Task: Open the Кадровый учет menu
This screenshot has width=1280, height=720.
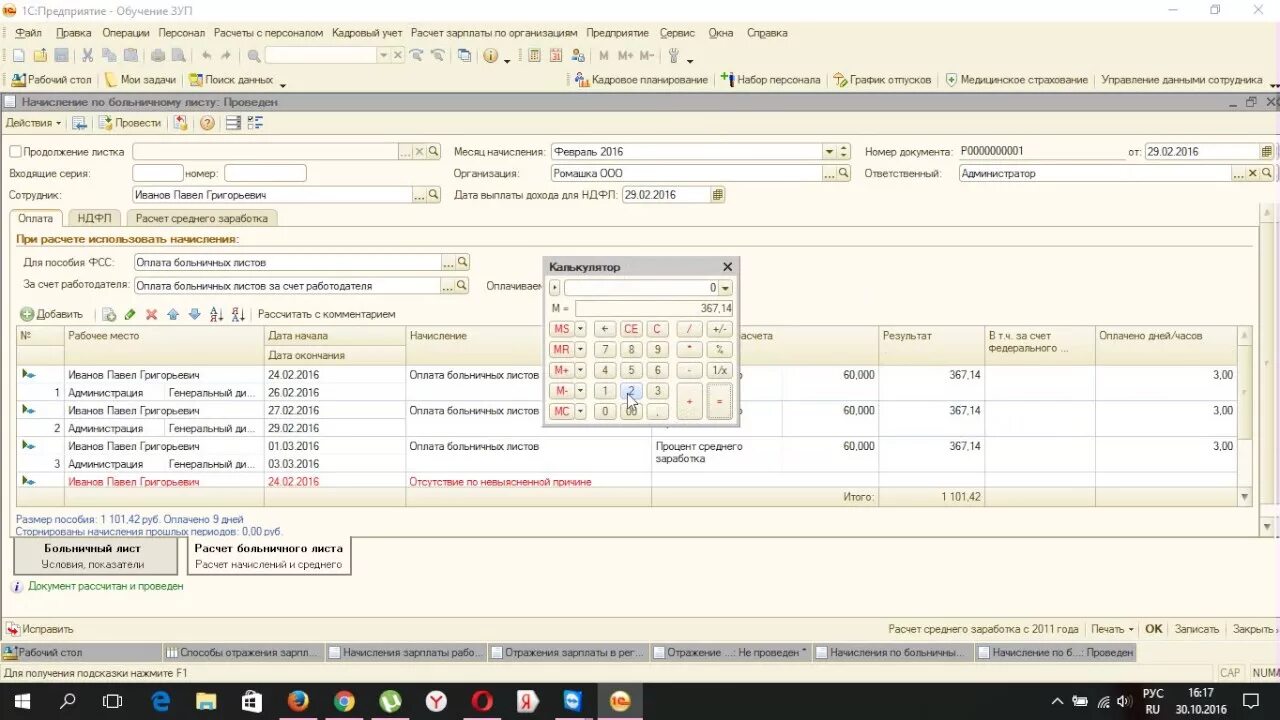Action: coord(366,33)
